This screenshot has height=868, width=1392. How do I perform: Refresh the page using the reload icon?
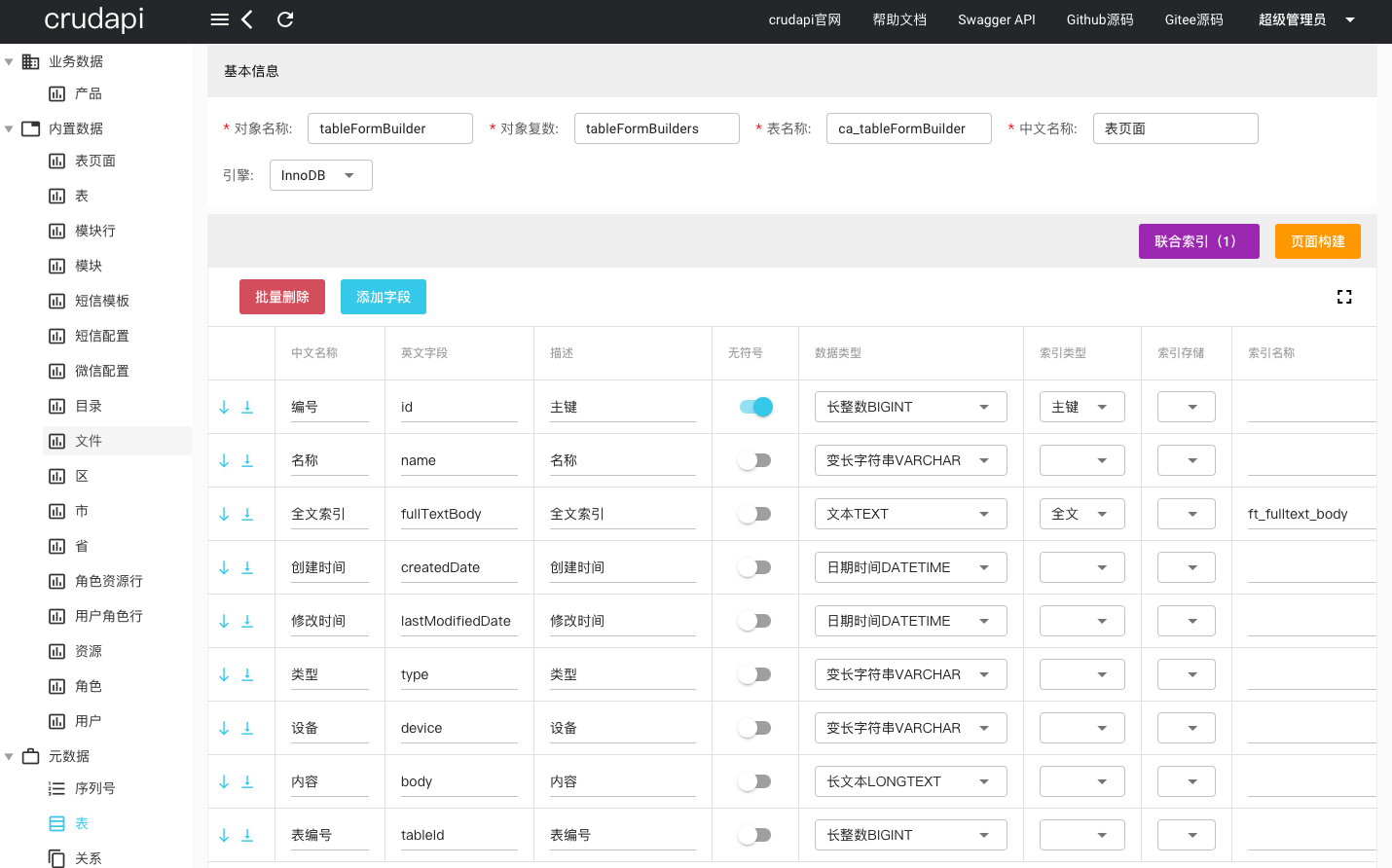[284, 18]
